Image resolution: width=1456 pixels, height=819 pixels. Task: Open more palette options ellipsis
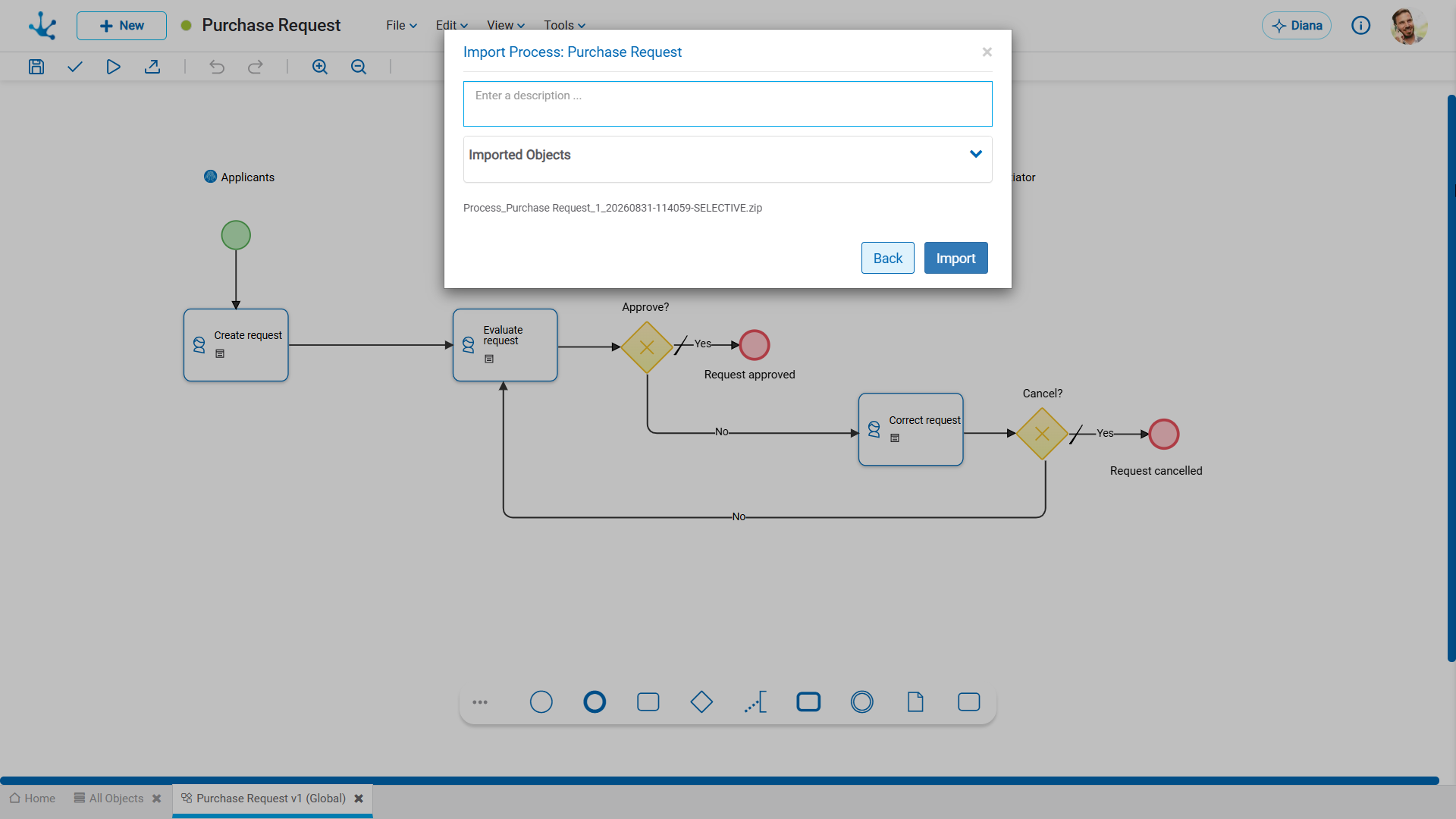pos(480,702)
